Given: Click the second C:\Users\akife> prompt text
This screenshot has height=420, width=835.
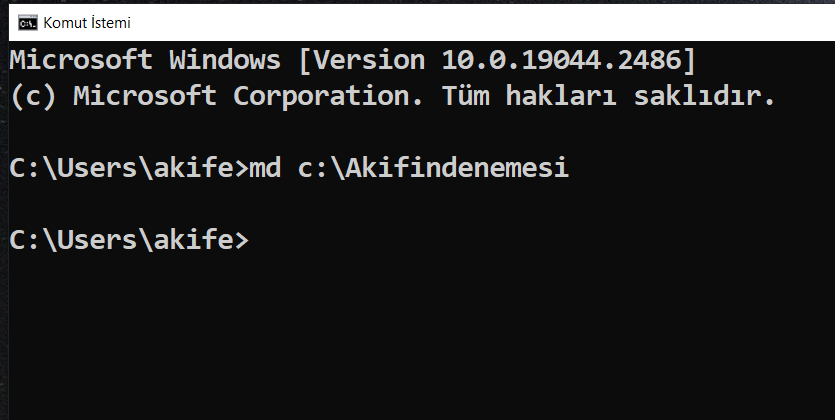Looking at the screenshot, I should pyautogui.click(x=129, y=240).
